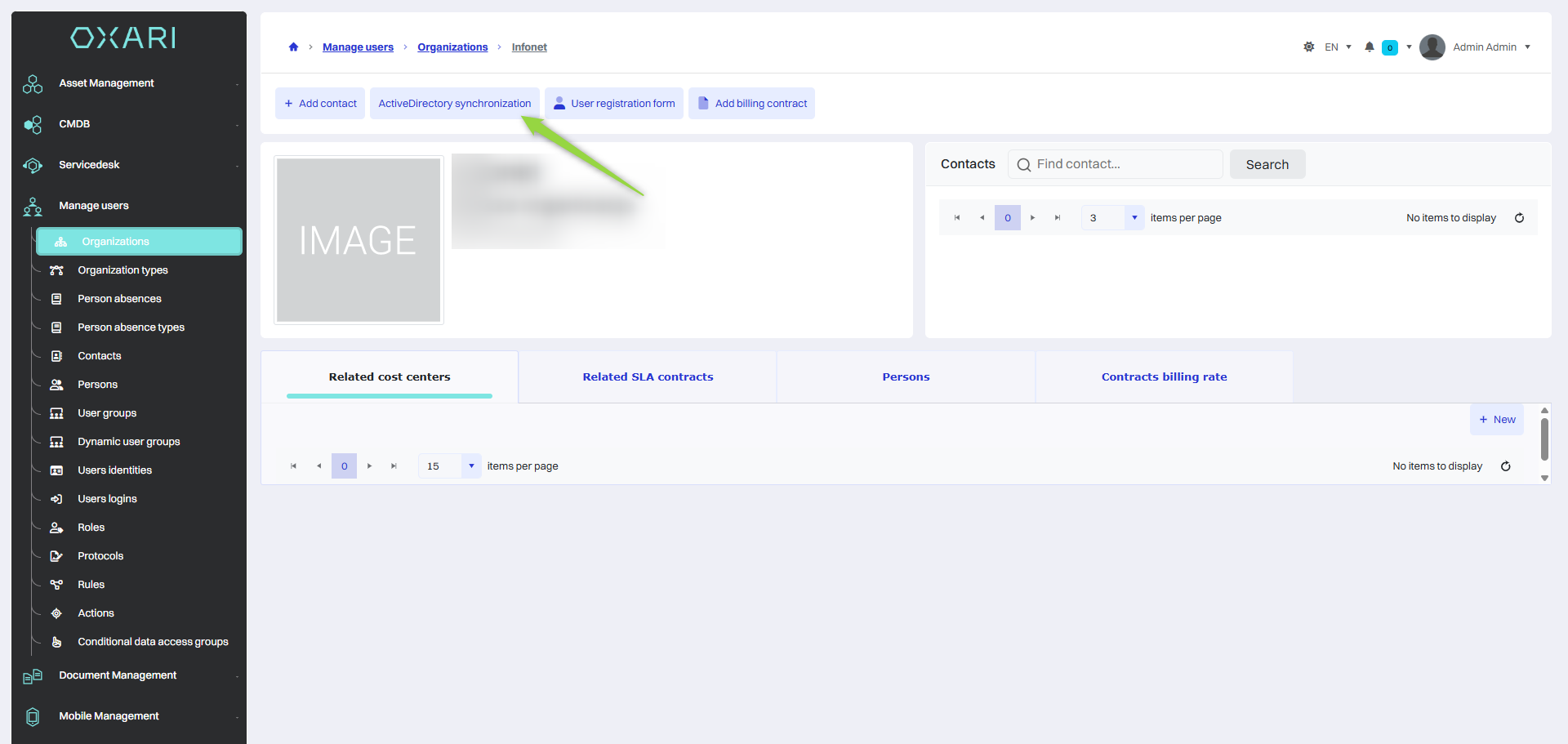Viewport: 1568px width, 744px height.
Task: Click the settings gear icon near EN
Action: 1309,47
